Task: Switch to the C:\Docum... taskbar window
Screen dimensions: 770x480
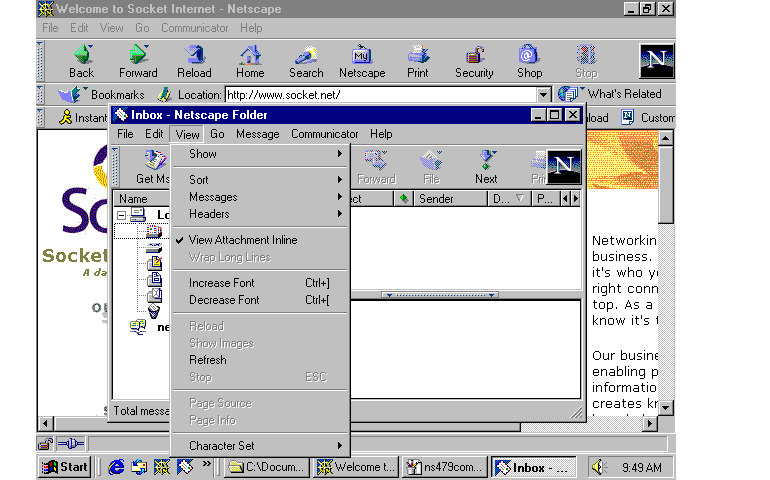Action: click(268, 467)
